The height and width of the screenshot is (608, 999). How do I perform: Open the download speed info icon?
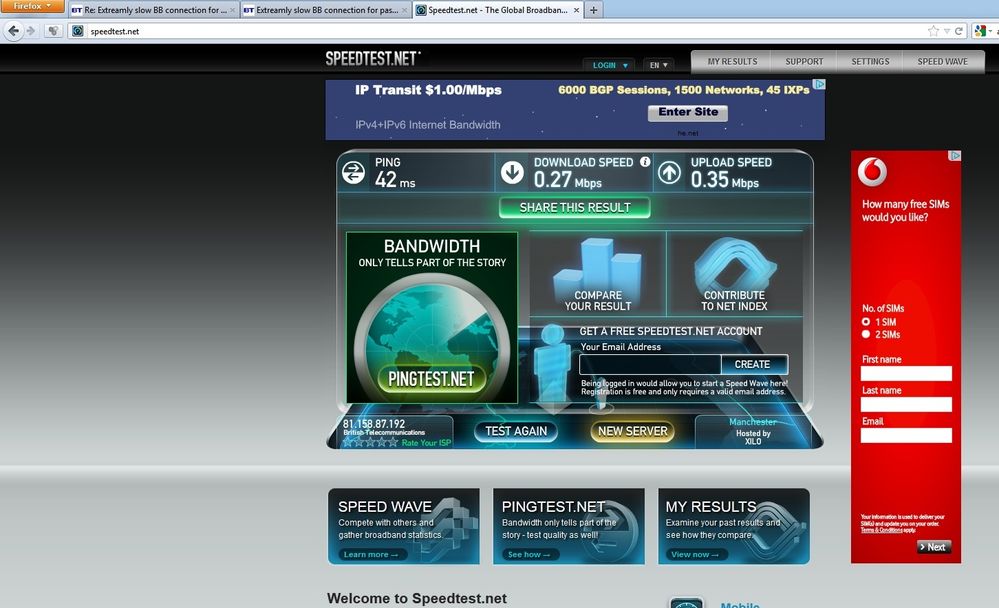pyautogui.click(x=645, y=162)
